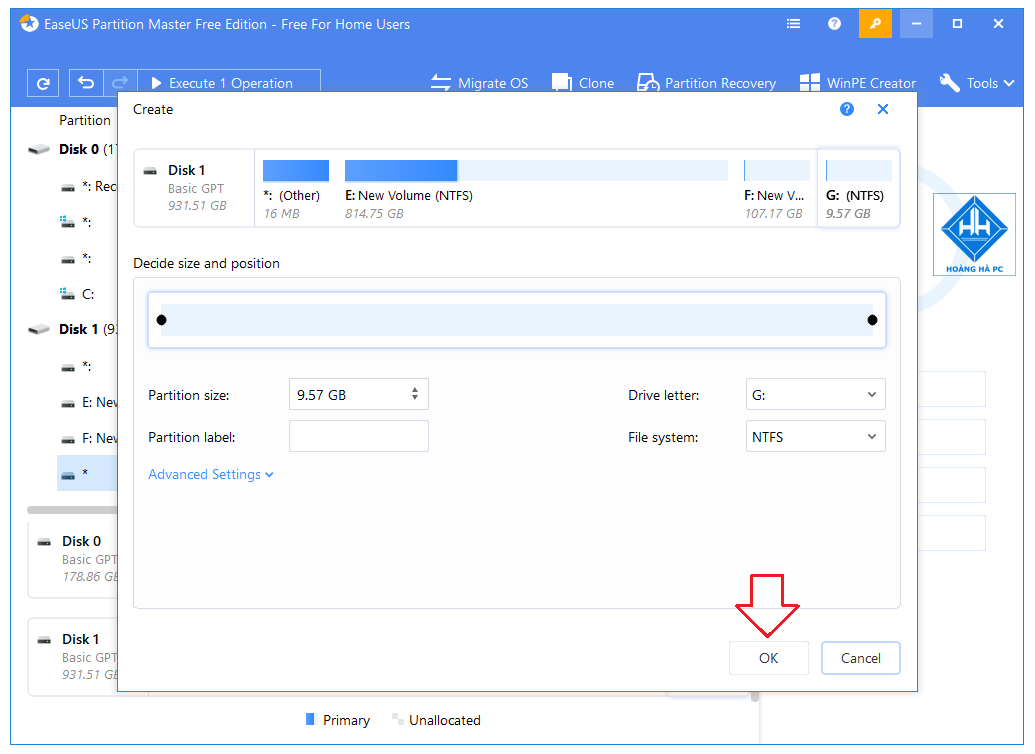The width and height of the screenshot is (1035, 754).
Task: Open the Migrate OS tool
Action: click(x=480, y=83)
